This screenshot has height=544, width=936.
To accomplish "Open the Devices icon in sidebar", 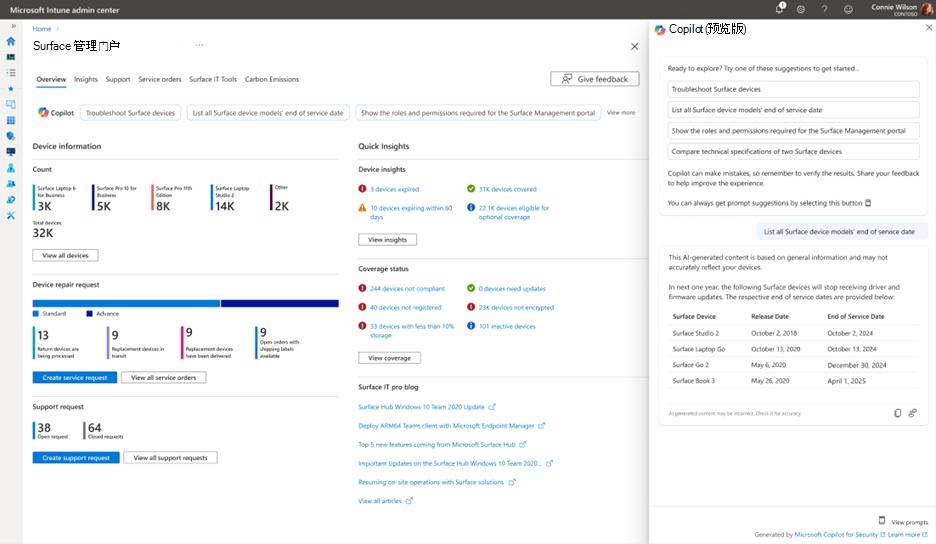I will coord(11,105).
